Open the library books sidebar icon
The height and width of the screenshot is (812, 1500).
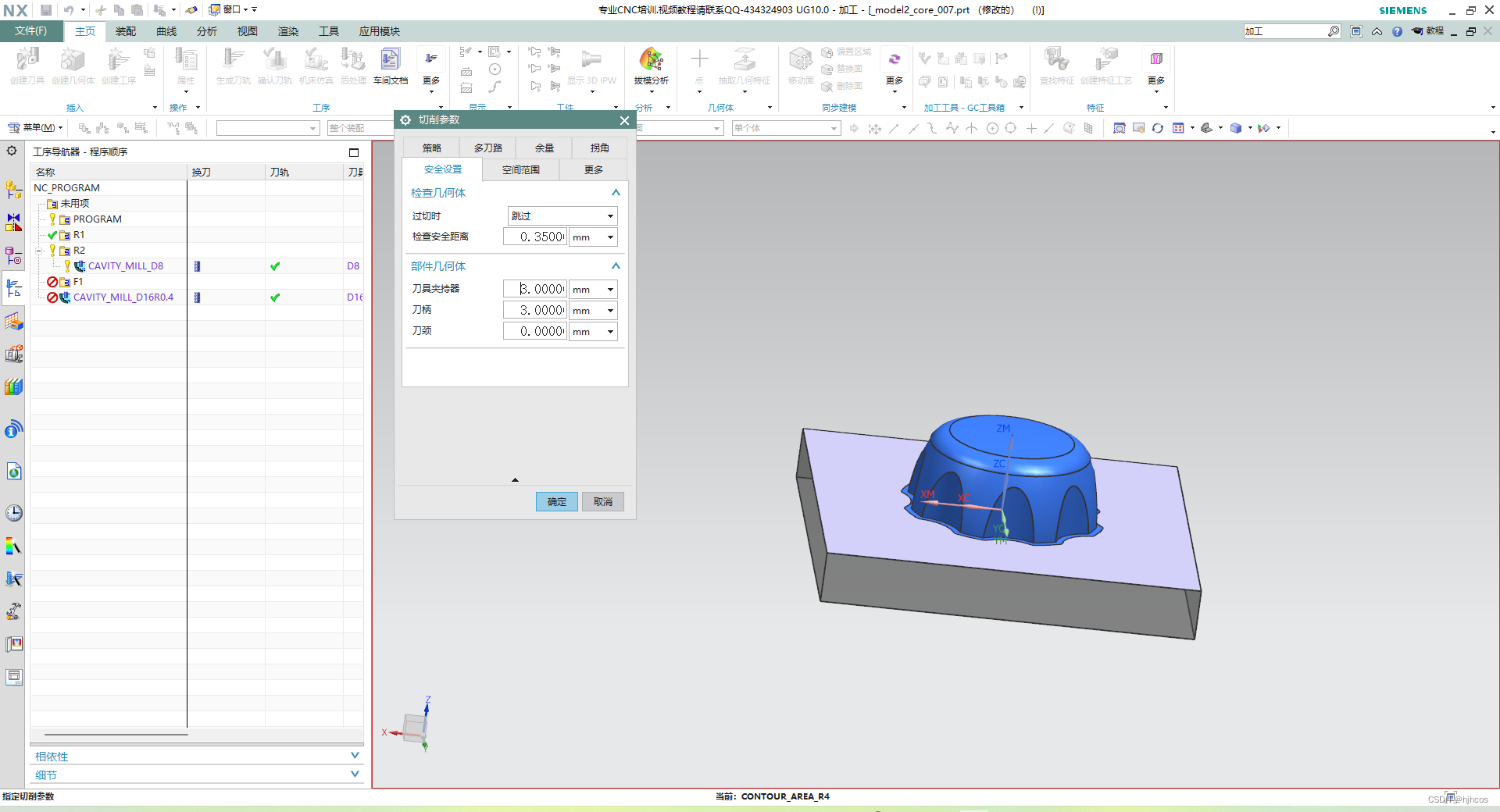pyautogui.click(x=13, y=386)
